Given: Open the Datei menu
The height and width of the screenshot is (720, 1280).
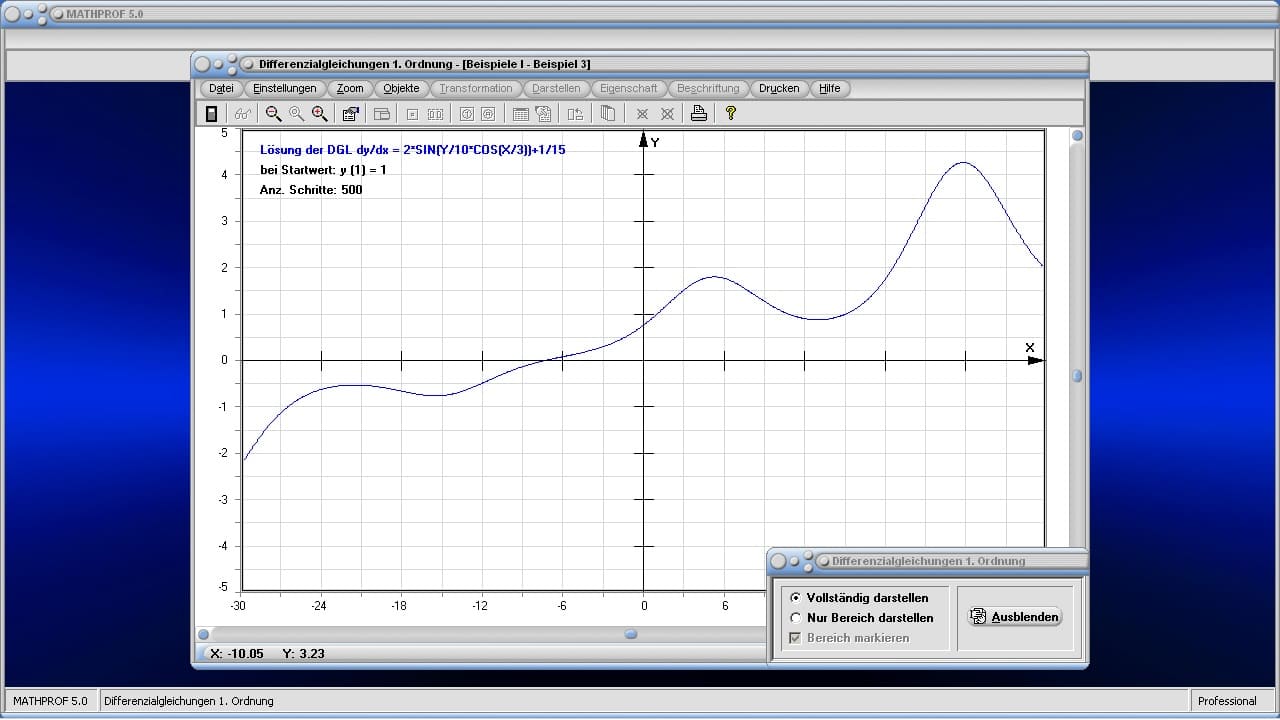Looking at the screenshot, I should 221,88.
